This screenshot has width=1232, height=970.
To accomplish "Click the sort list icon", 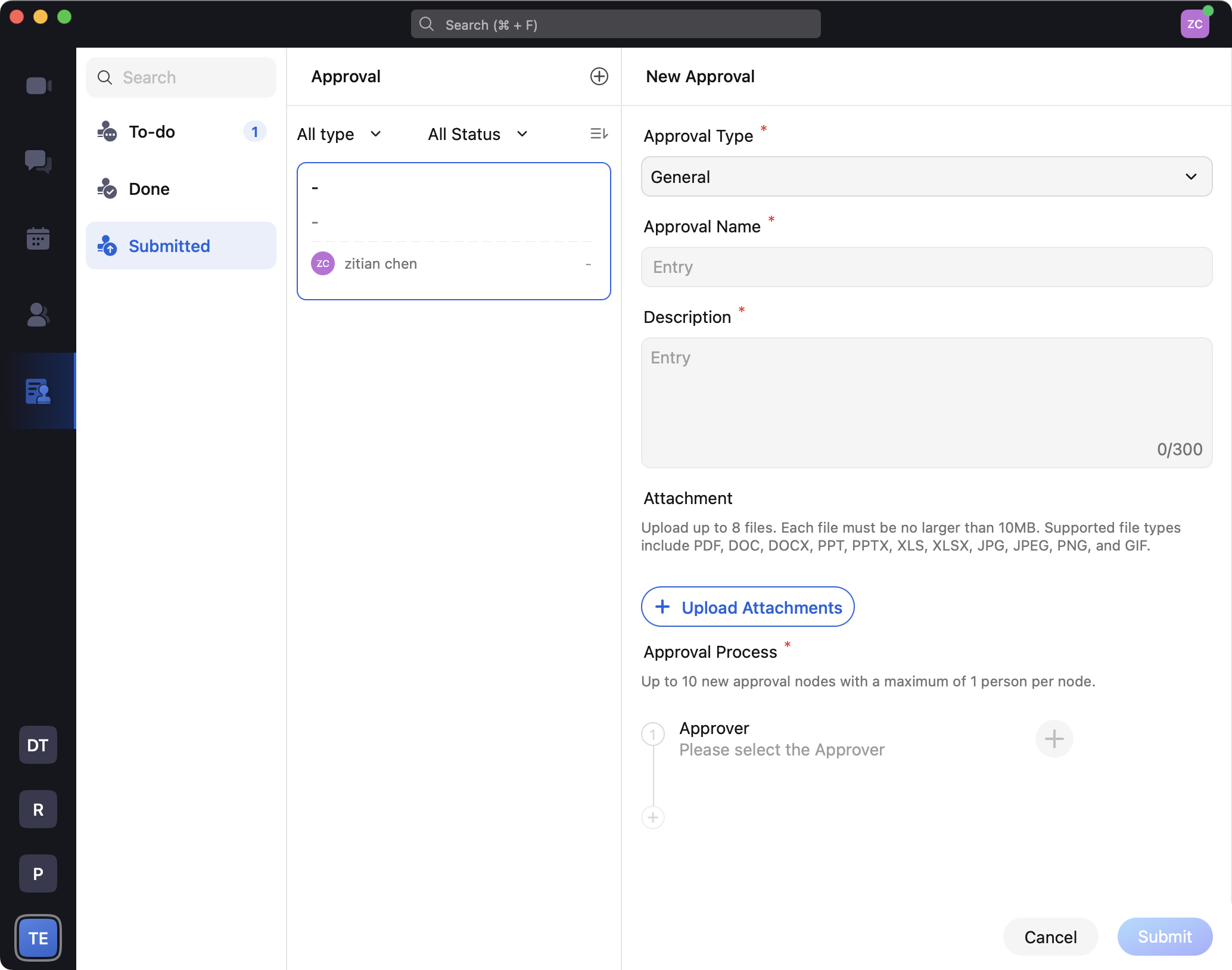I will coord(599,133).
